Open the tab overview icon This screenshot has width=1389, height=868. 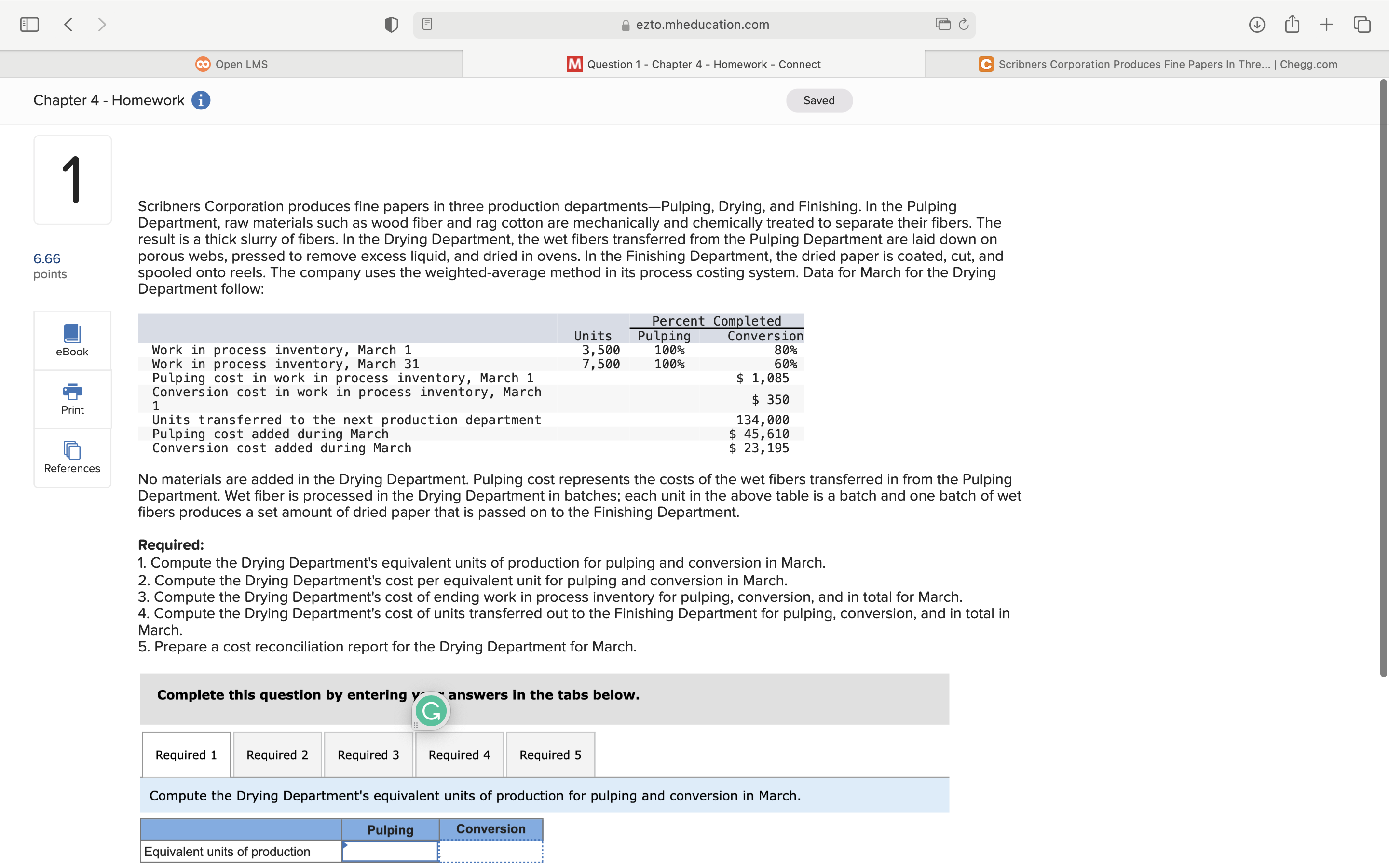[1362, 24]
